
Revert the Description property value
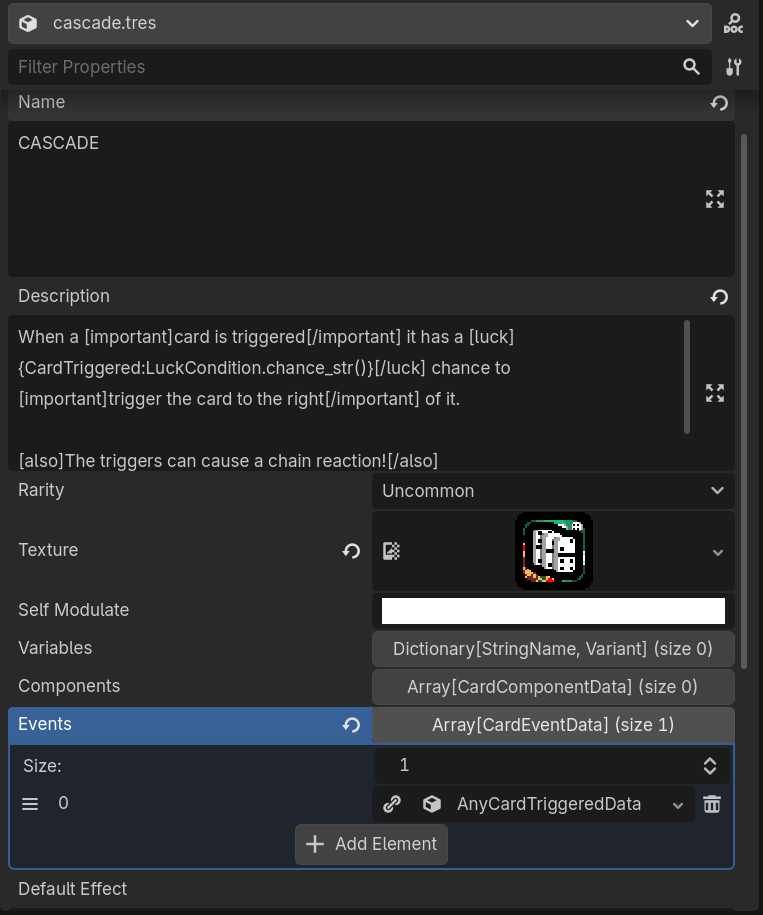pos(718,297)
